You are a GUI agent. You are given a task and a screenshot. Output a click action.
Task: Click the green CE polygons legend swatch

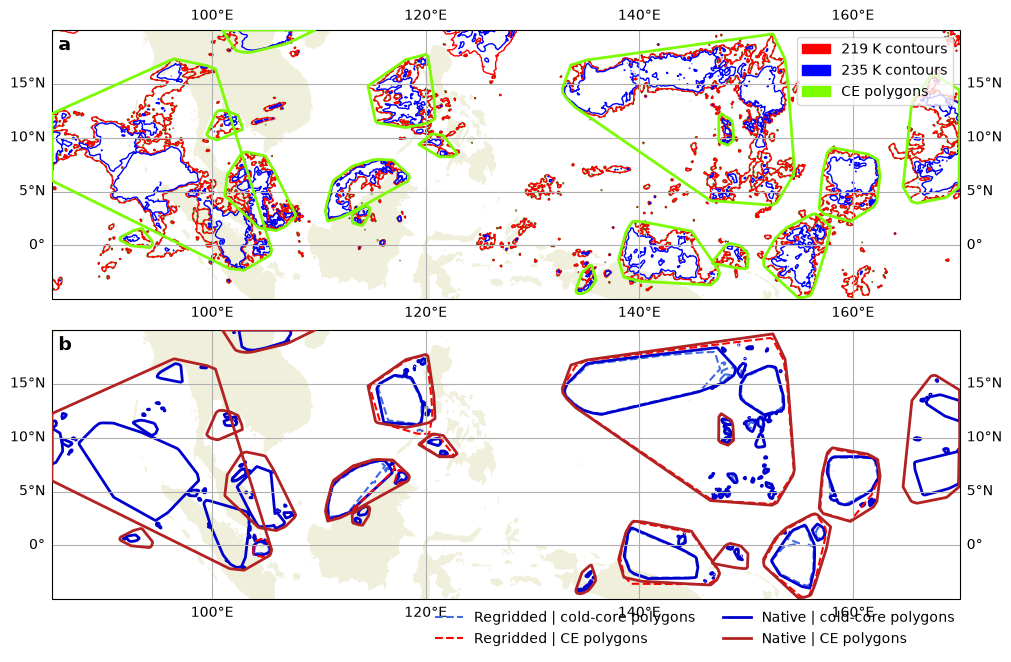coord(816,92)
